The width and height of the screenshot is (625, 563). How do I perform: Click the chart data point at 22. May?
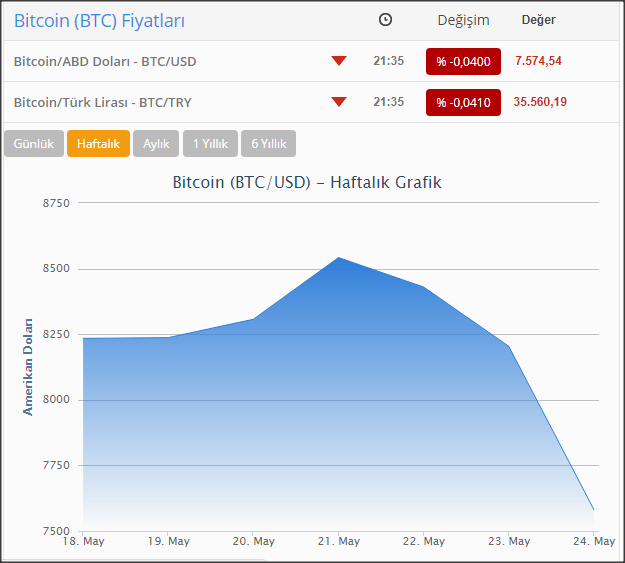tap(423, 287)
